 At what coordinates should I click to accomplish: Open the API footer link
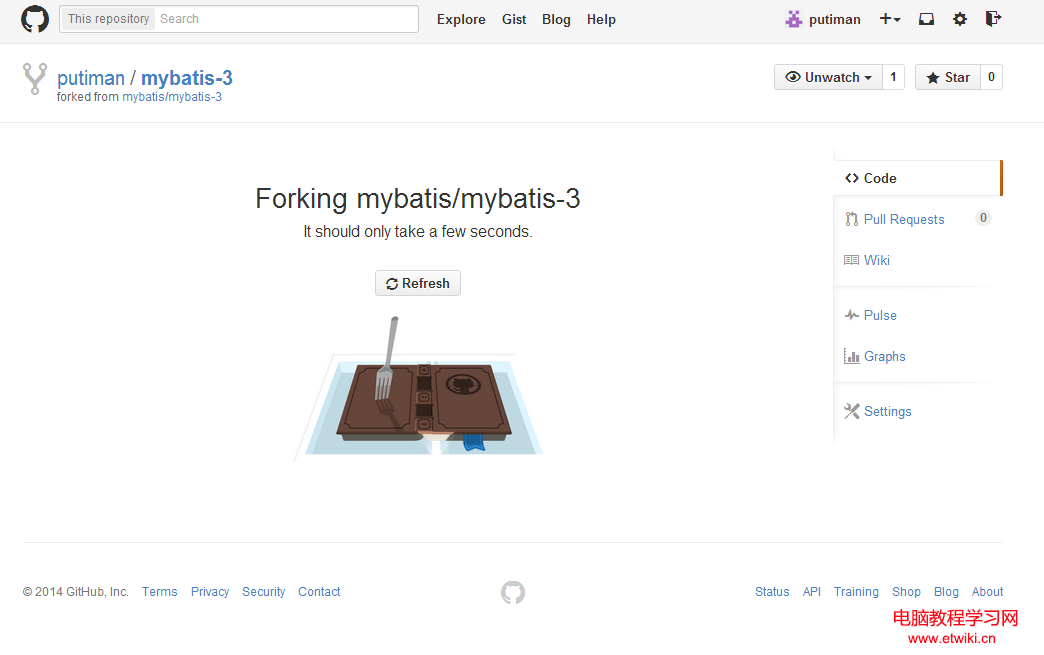[812, 592]
